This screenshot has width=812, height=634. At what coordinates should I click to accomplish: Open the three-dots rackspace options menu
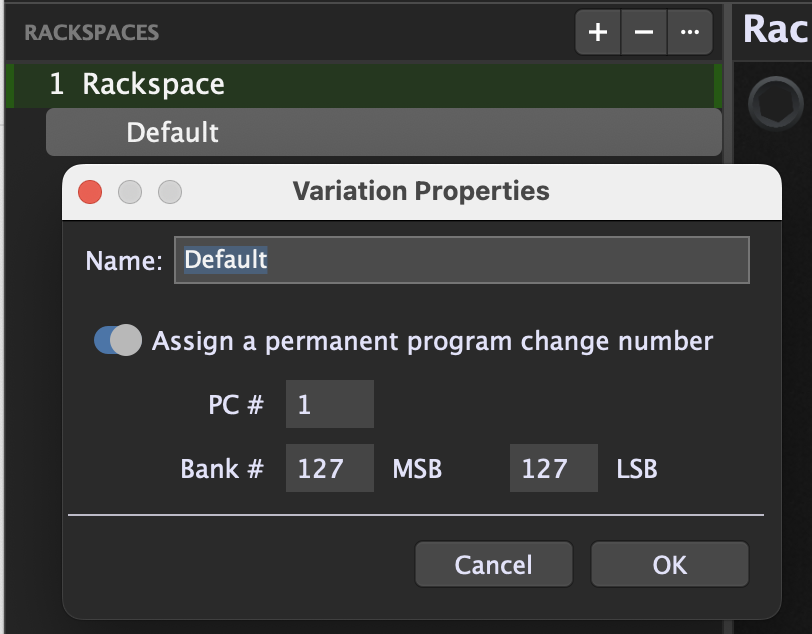pyautogui.click(x=689, y=32)
